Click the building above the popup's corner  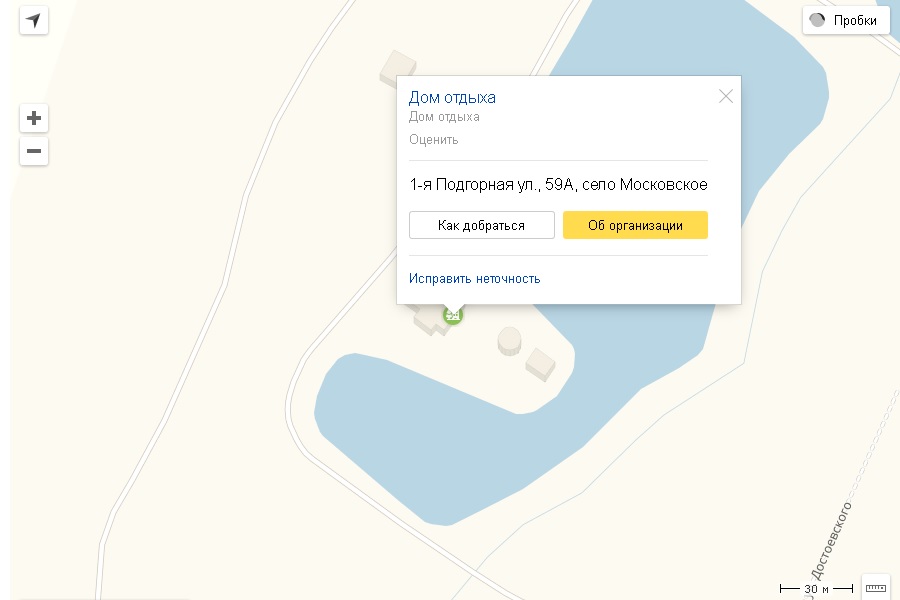pos(397,65)
